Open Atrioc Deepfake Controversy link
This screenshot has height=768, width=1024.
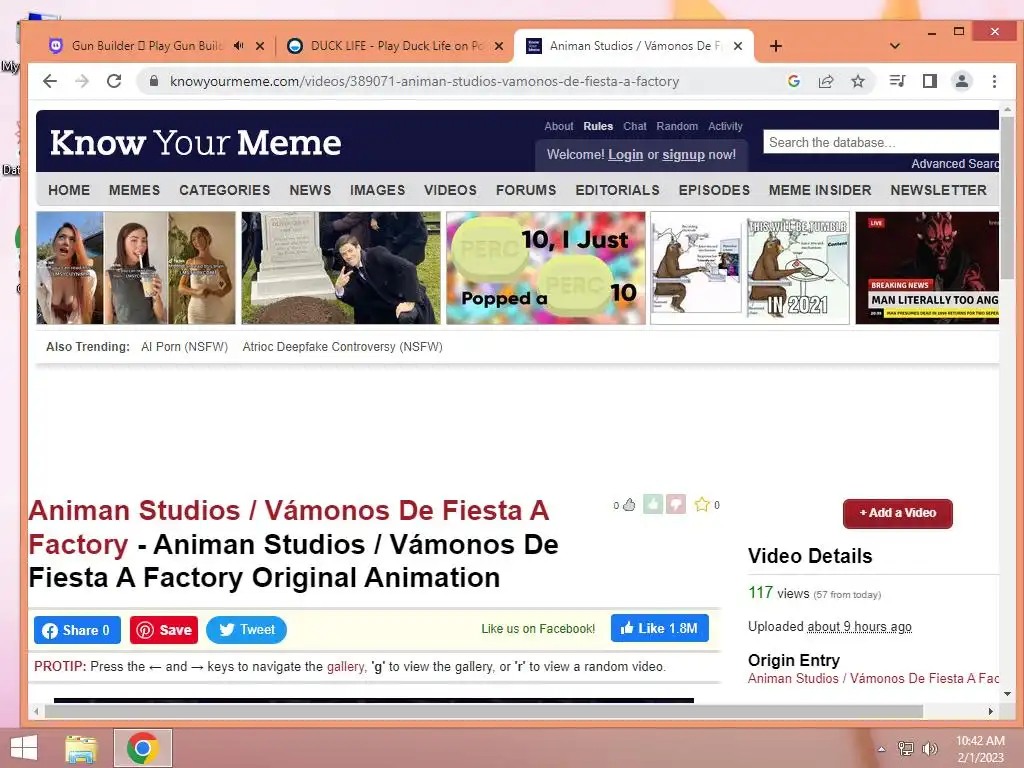[x=343, y=347]
